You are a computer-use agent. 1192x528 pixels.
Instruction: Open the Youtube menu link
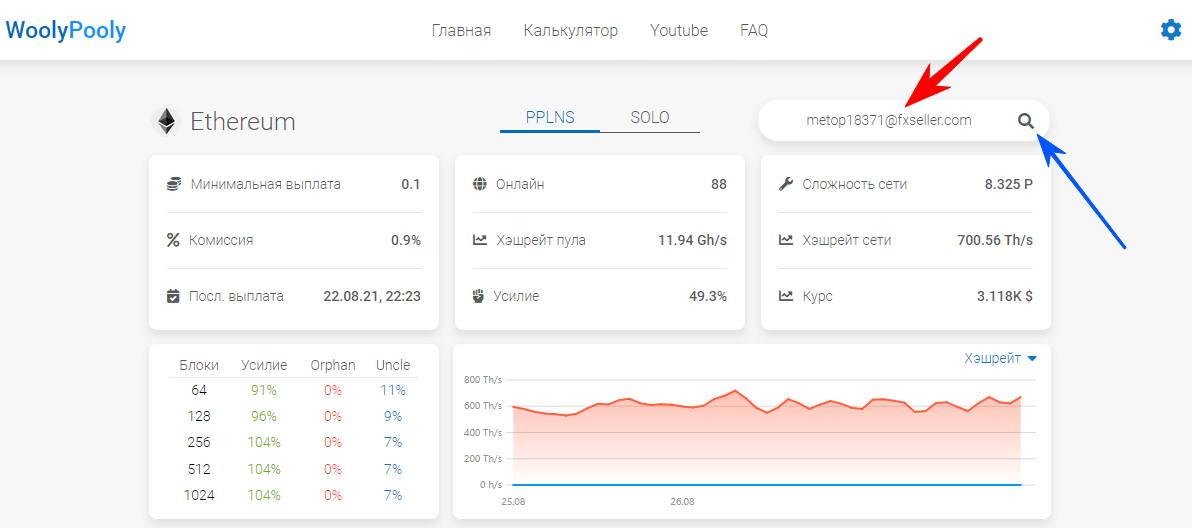pos(679,30)
